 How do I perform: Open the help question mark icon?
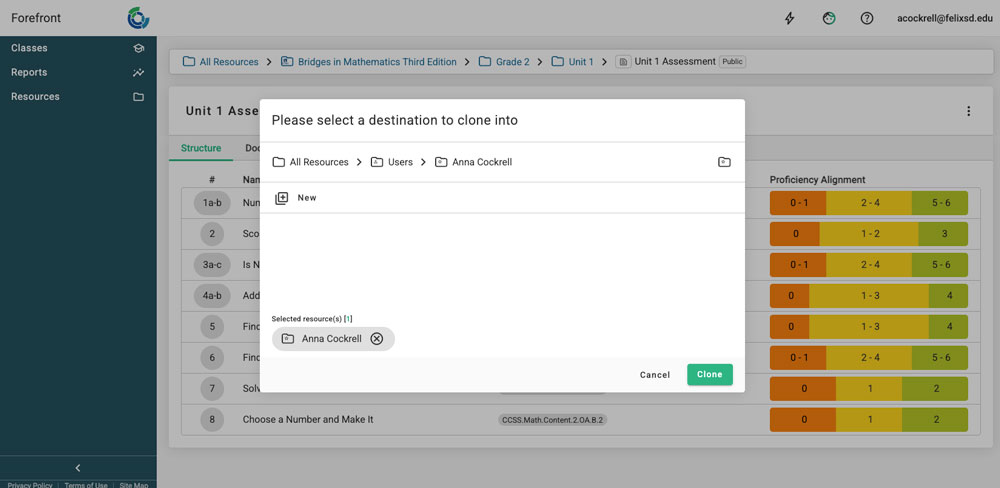click(867, 18)
